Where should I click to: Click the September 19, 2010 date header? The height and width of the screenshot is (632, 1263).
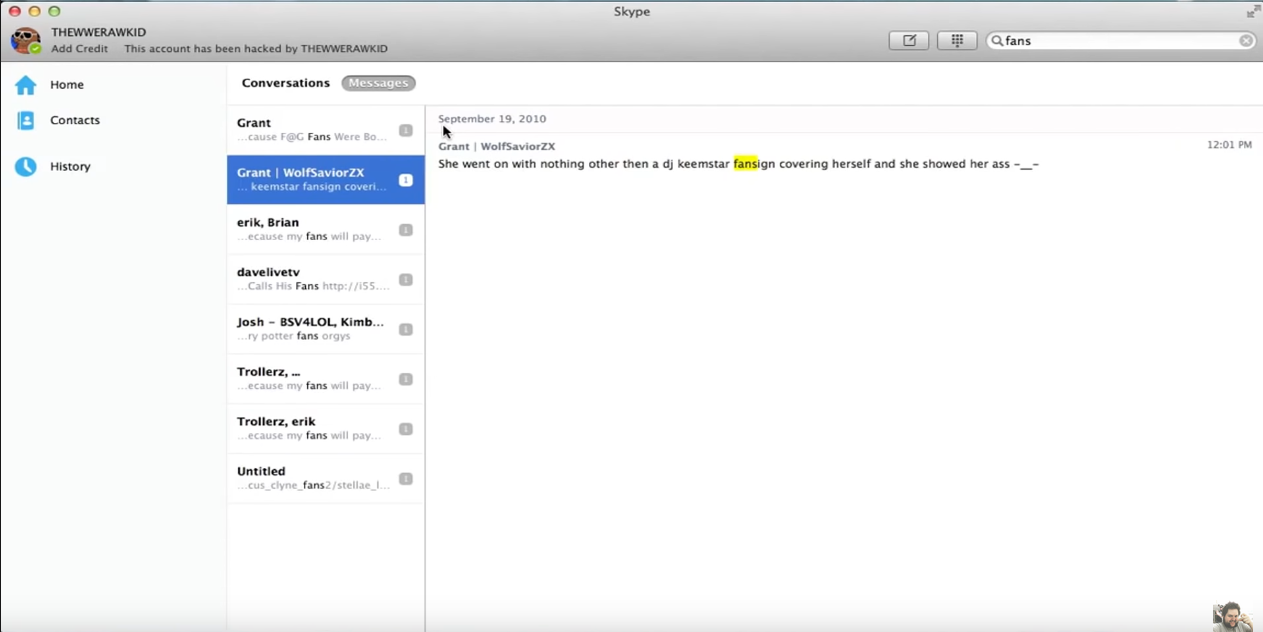pyautogui.click(x=492, y=119)
